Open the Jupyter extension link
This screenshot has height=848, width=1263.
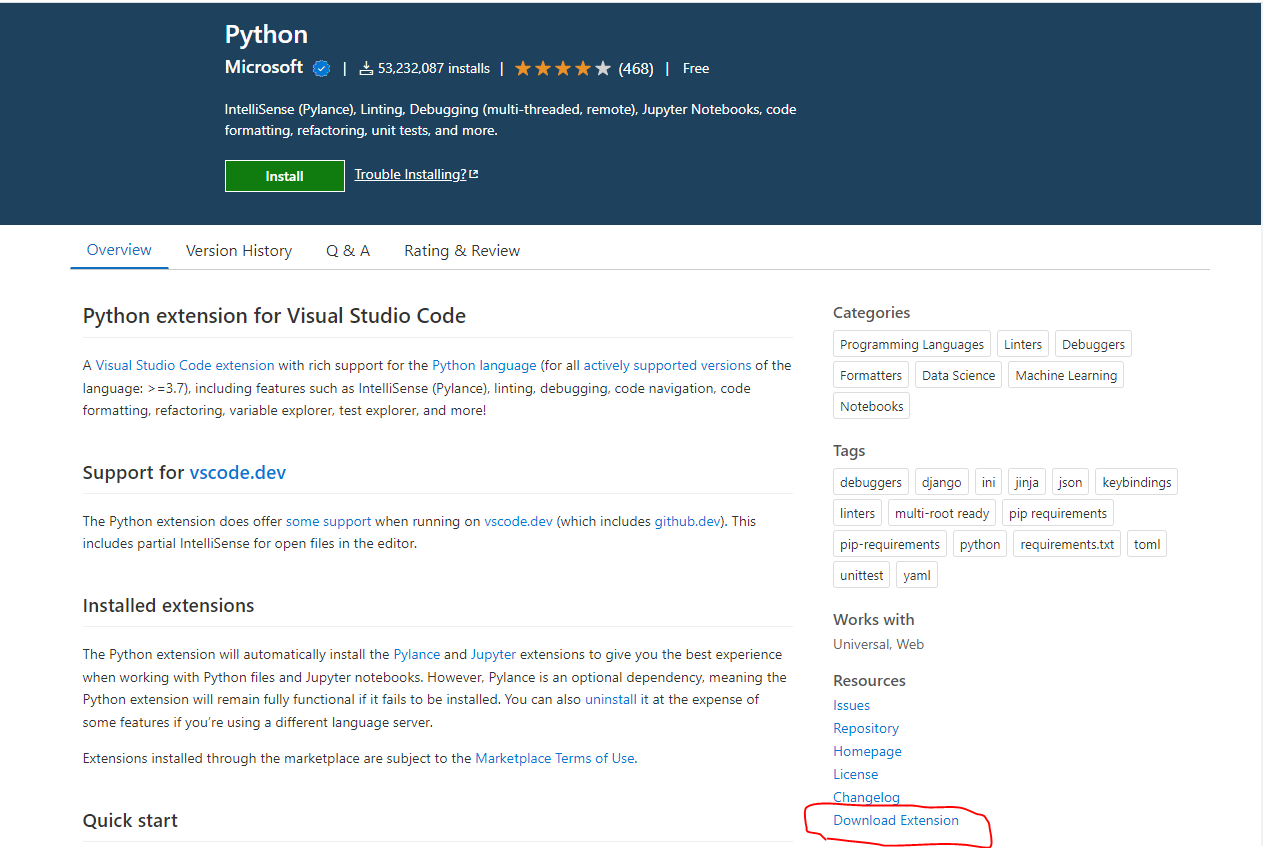[494, 654]
